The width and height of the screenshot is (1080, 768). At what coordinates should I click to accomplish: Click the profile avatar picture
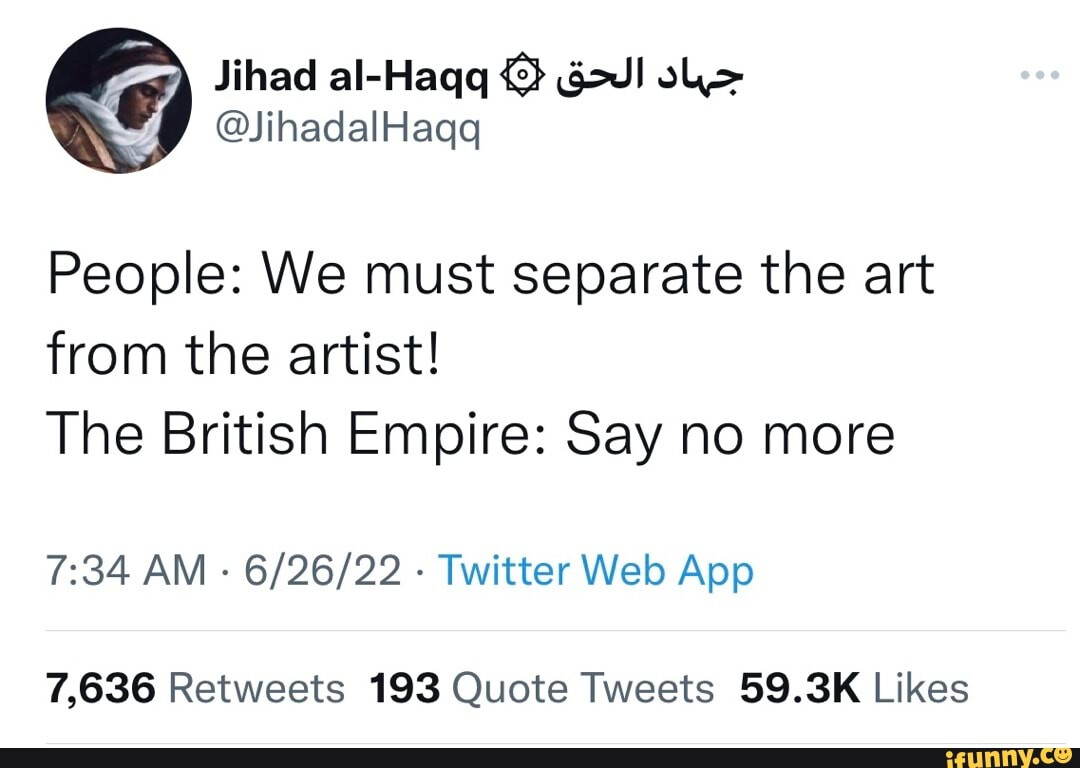pos(120,101)
